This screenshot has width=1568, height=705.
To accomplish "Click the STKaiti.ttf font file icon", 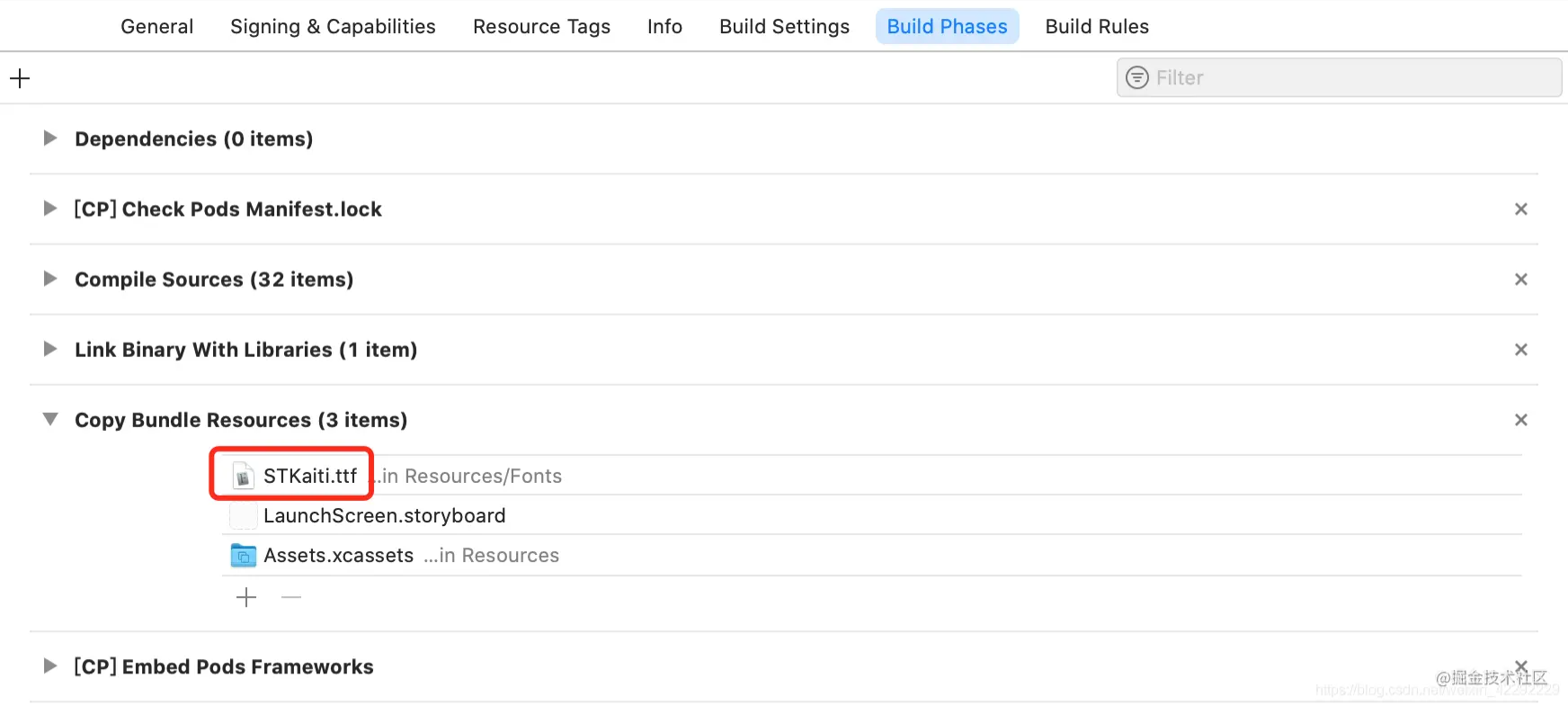I will coord(243,476).
